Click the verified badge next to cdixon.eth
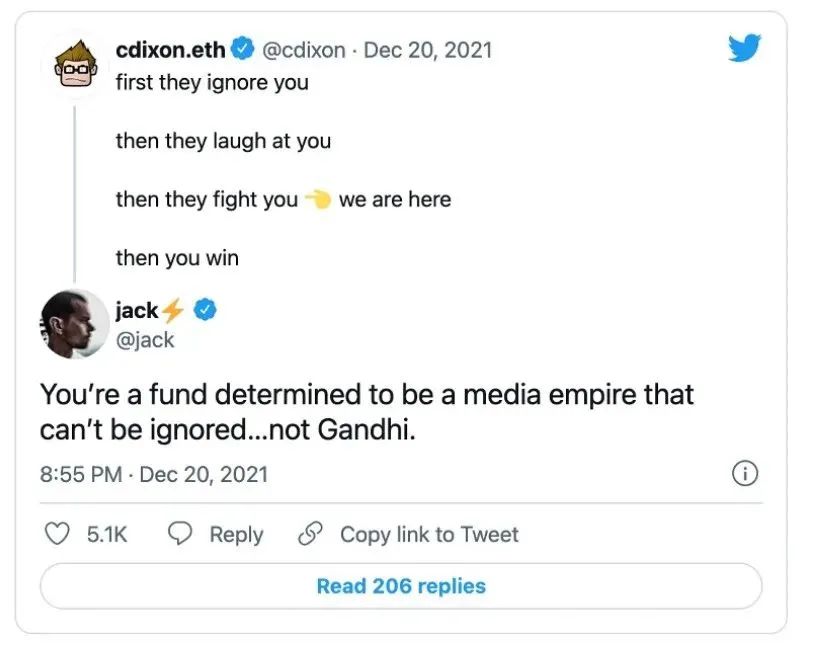The width and height of the screenshot is (816, 645). [243, 48]
